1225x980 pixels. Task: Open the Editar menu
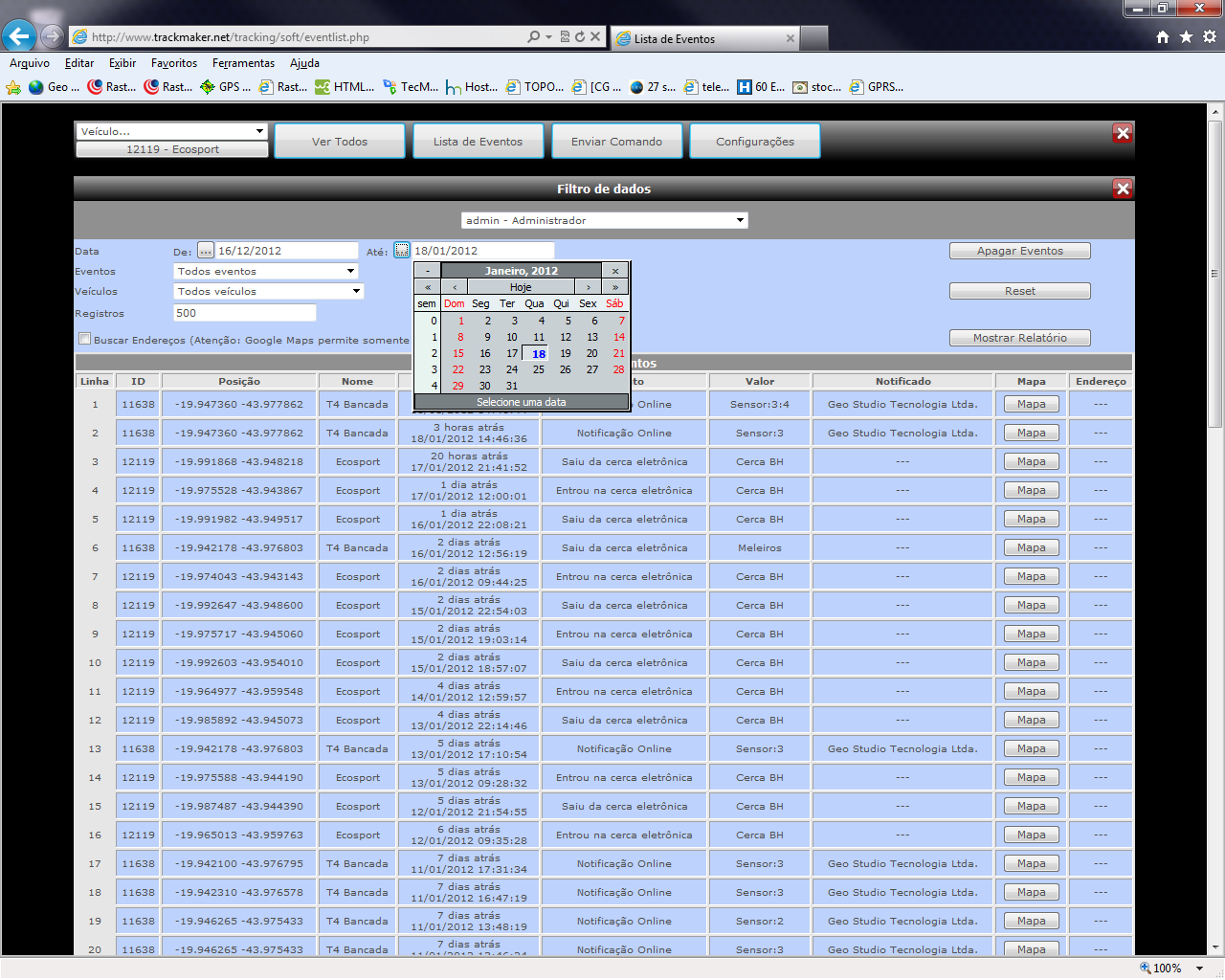click(x=79, y=63)
